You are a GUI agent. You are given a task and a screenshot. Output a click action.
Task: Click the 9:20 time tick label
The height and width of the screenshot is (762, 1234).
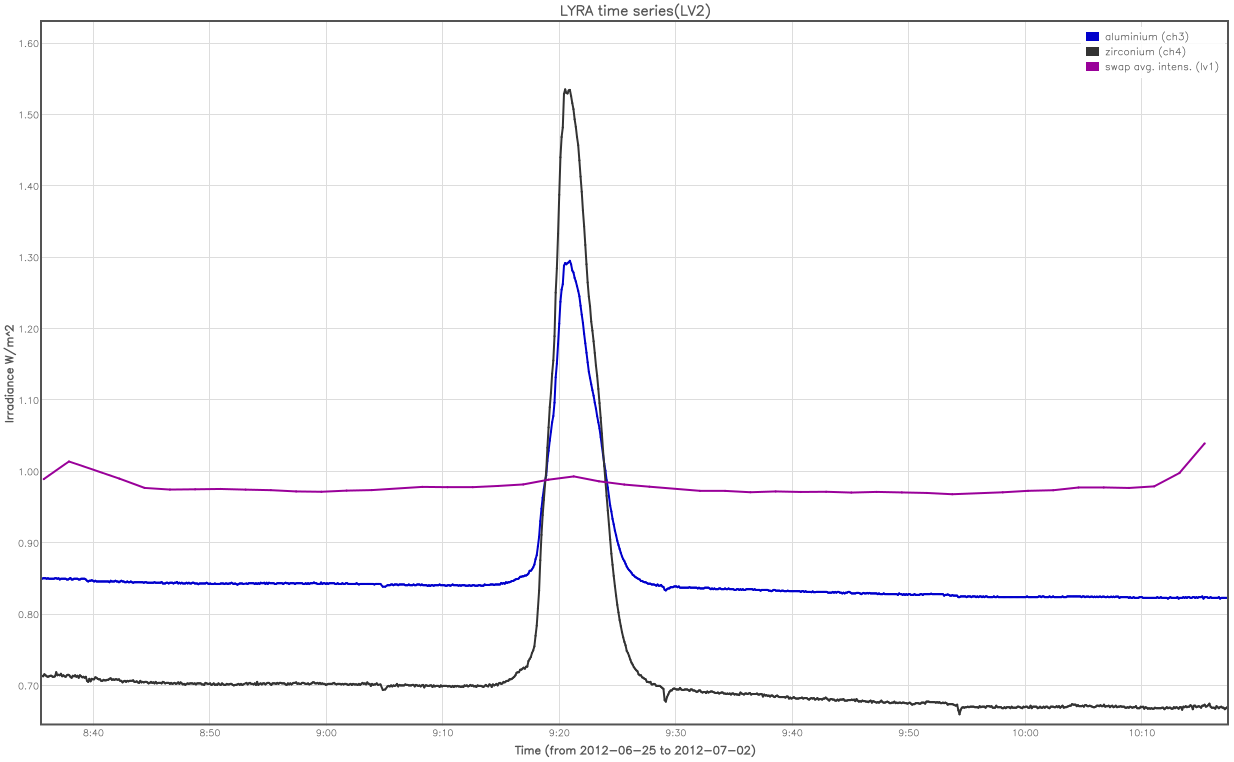tap(559, 734)
